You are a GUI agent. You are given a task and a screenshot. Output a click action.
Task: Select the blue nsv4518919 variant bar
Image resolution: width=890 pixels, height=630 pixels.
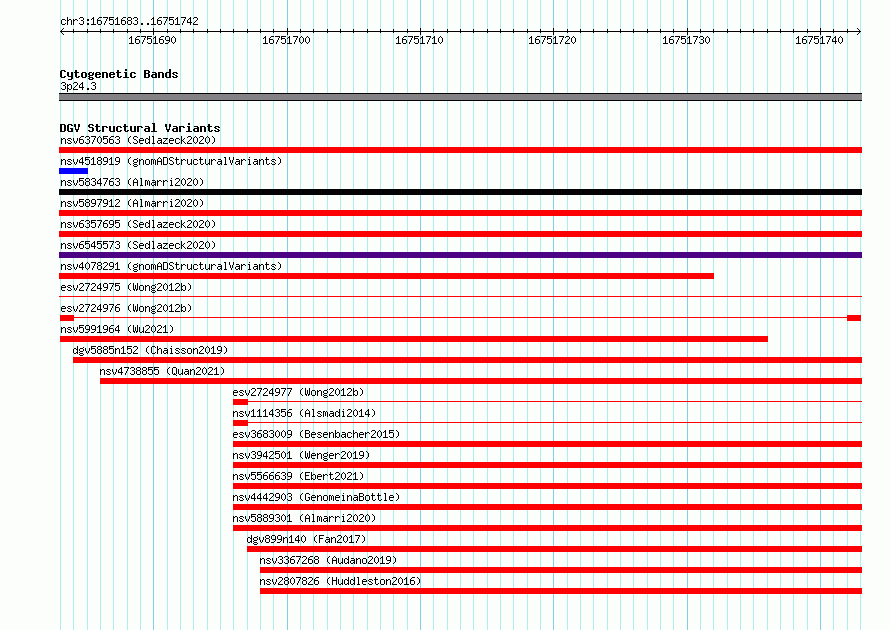pos(74,171)
